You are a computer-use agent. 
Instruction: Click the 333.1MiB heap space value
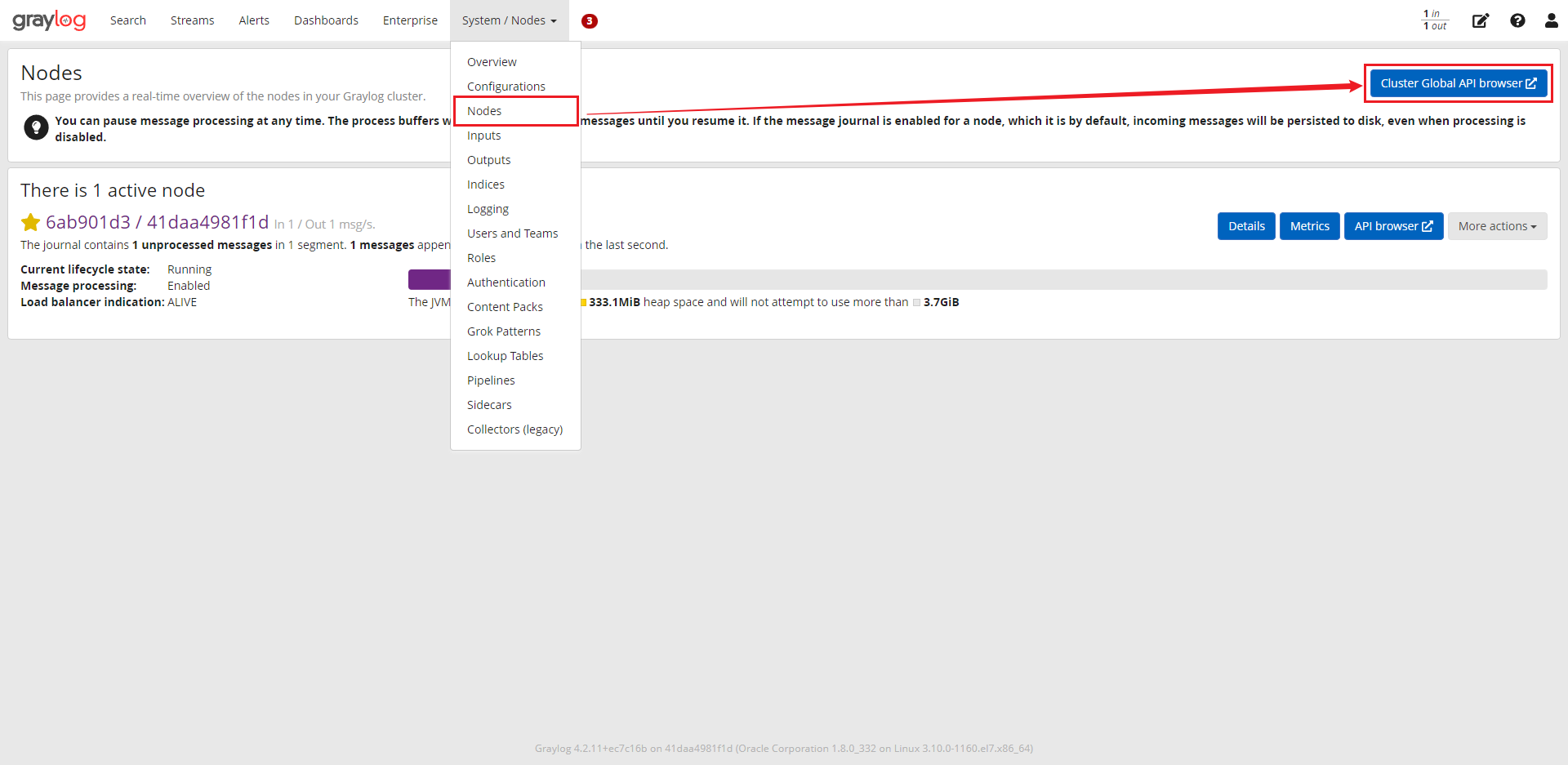pyautogui.click(x=614, y=302)
